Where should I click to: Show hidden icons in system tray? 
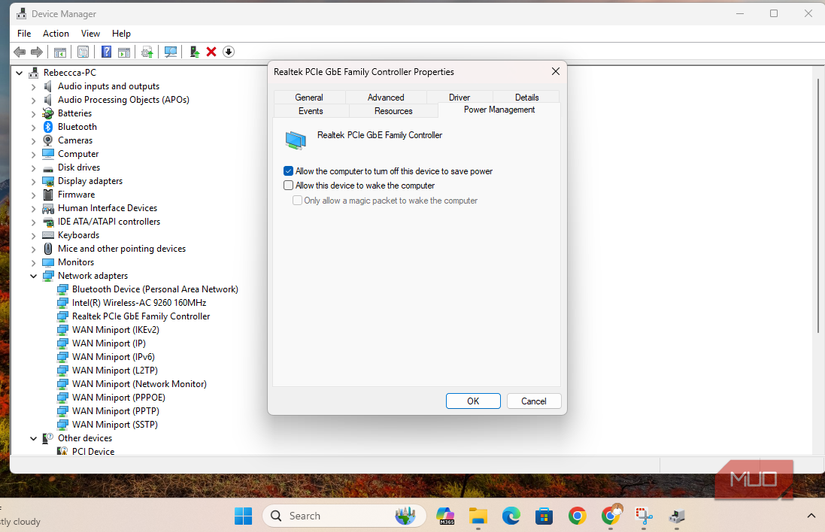pyautogui.click(x=811, y=516)
